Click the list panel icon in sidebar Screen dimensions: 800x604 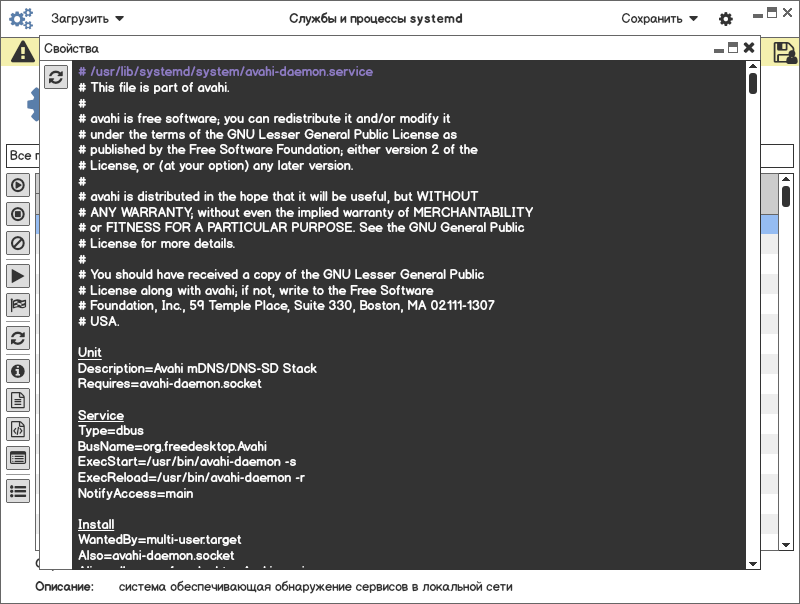(x=18, y=458)
